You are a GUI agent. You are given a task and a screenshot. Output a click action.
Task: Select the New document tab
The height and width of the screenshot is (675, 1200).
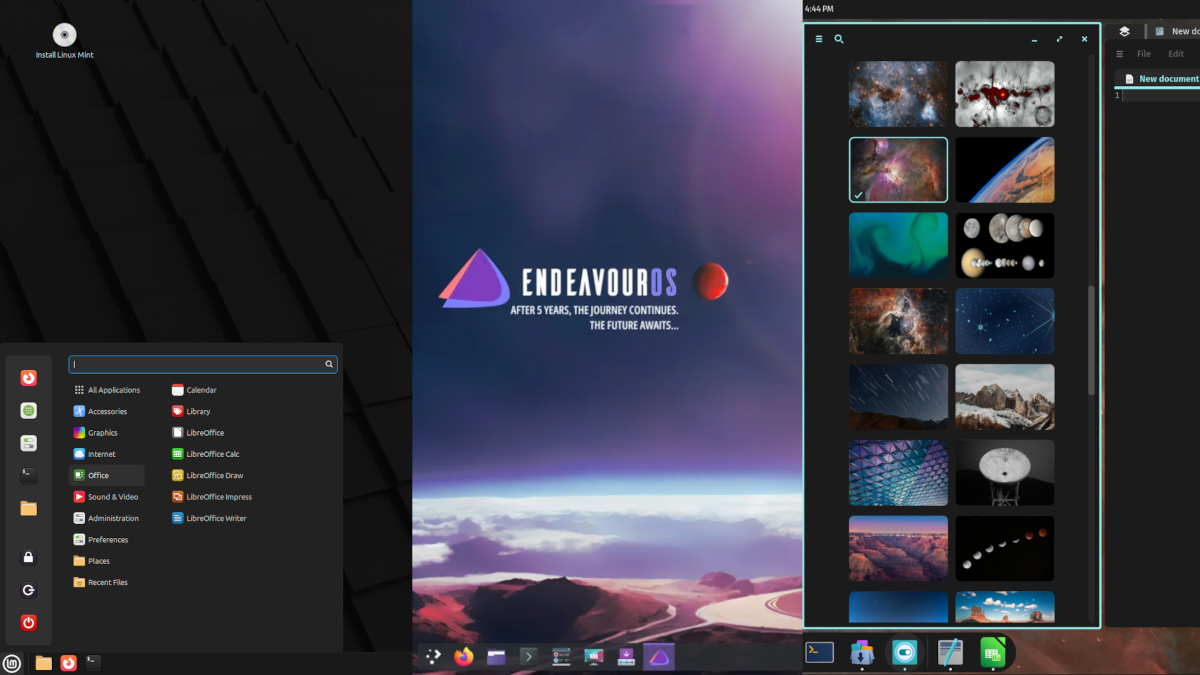click(1159, 79)
